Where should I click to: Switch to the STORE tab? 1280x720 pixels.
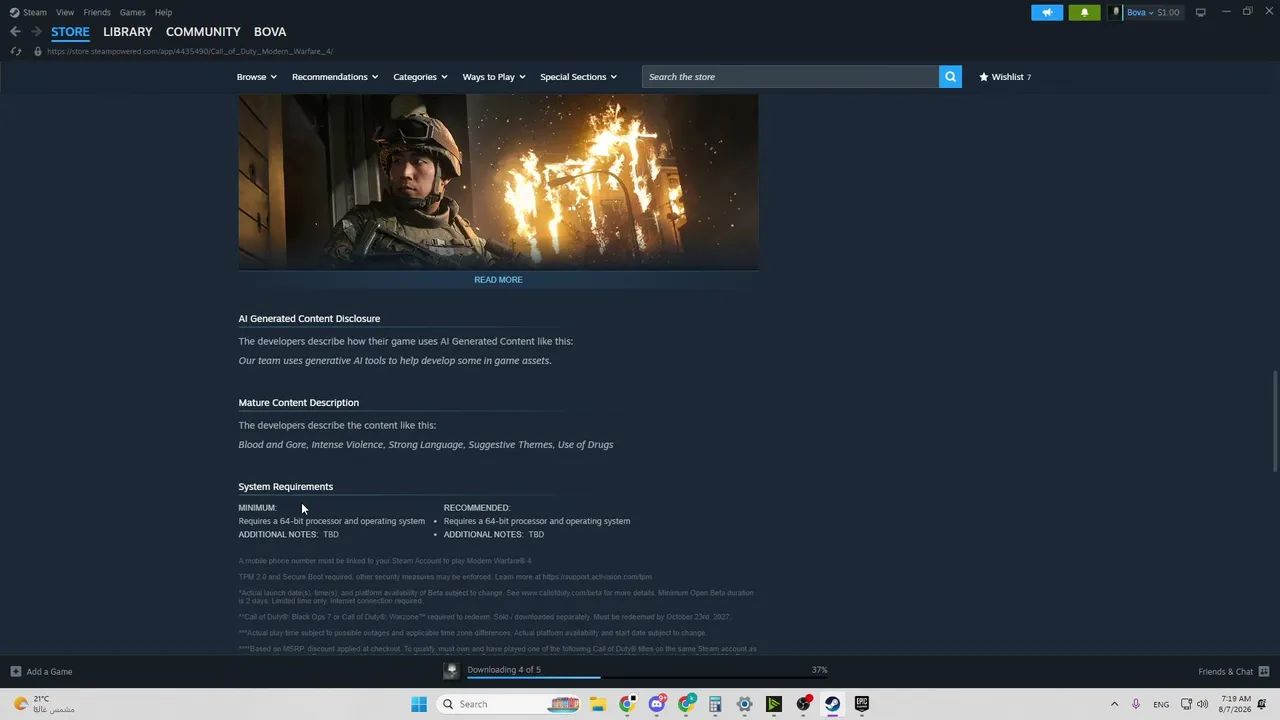70,32
